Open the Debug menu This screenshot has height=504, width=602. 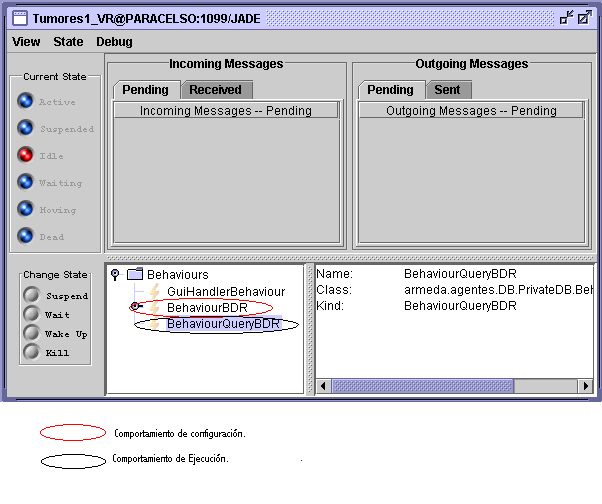tap(114, 42)
